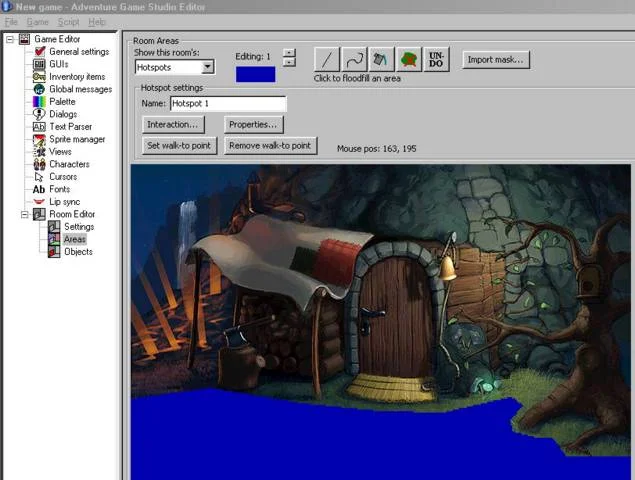635x480 pixels.
Task: Click the Fonts Ab icon
Action: point(39,189)
